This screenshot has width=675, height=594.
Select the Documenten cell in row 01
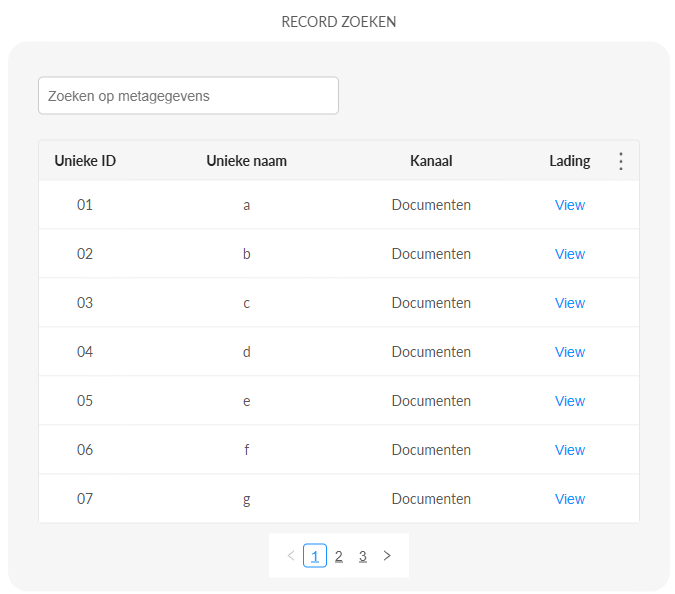[x=431, y=205]
